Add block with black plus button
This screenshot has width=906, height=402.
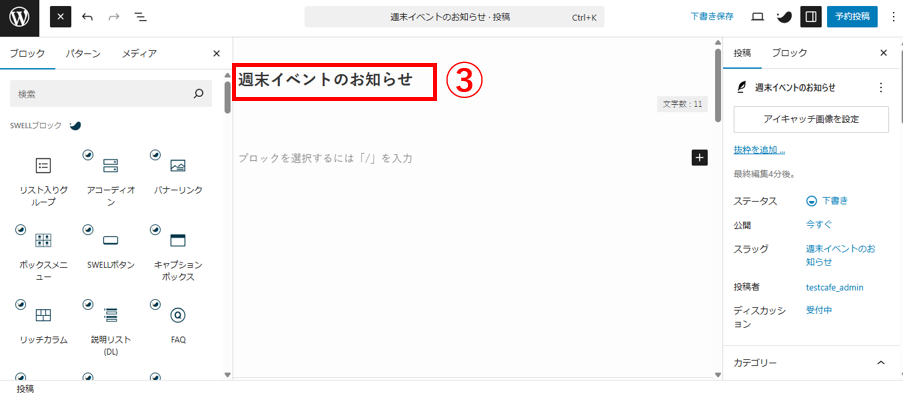click(x=699, y=158)
